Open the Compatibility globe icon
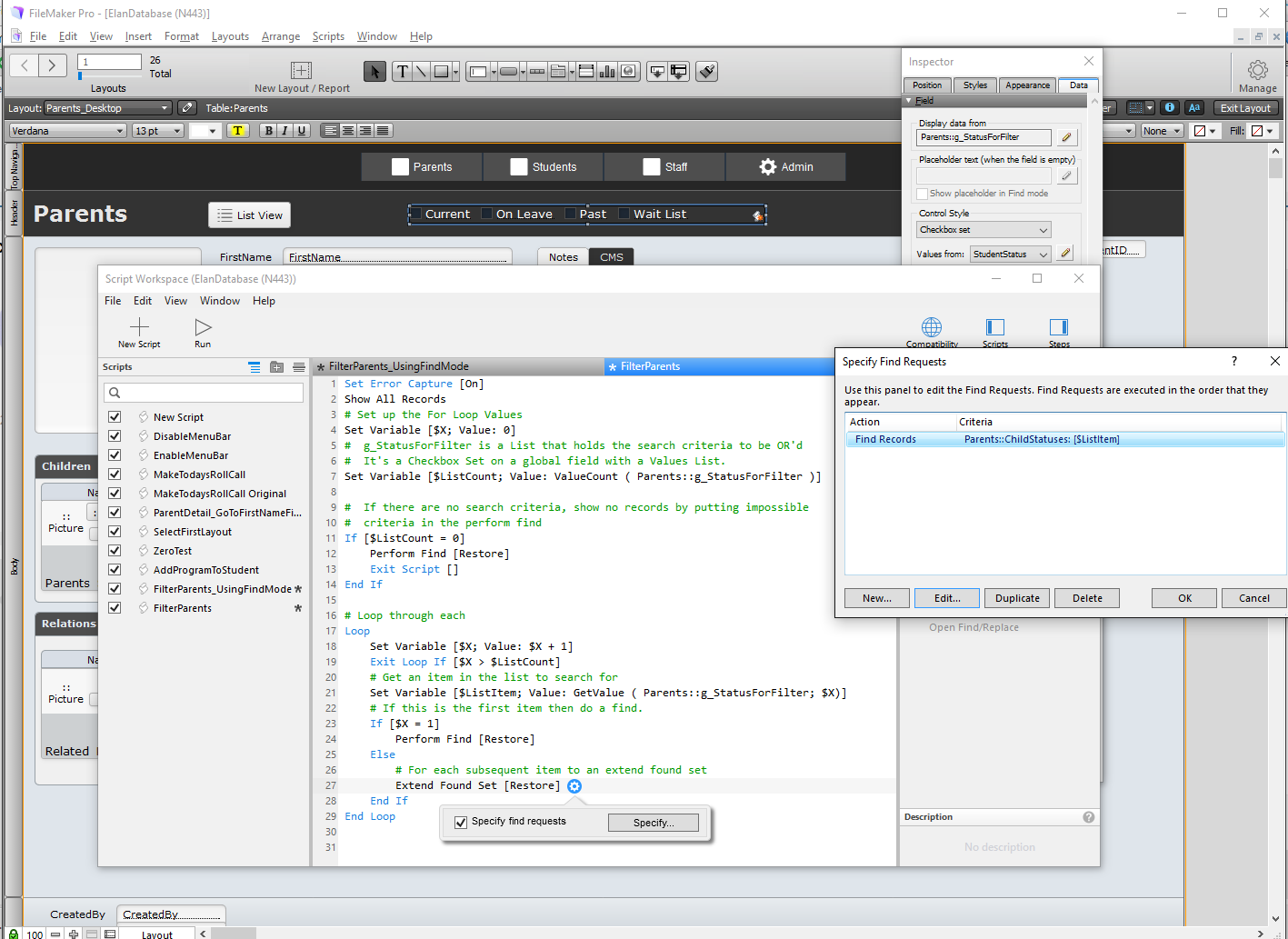The image size is (1288, 939). click(932, 327)
